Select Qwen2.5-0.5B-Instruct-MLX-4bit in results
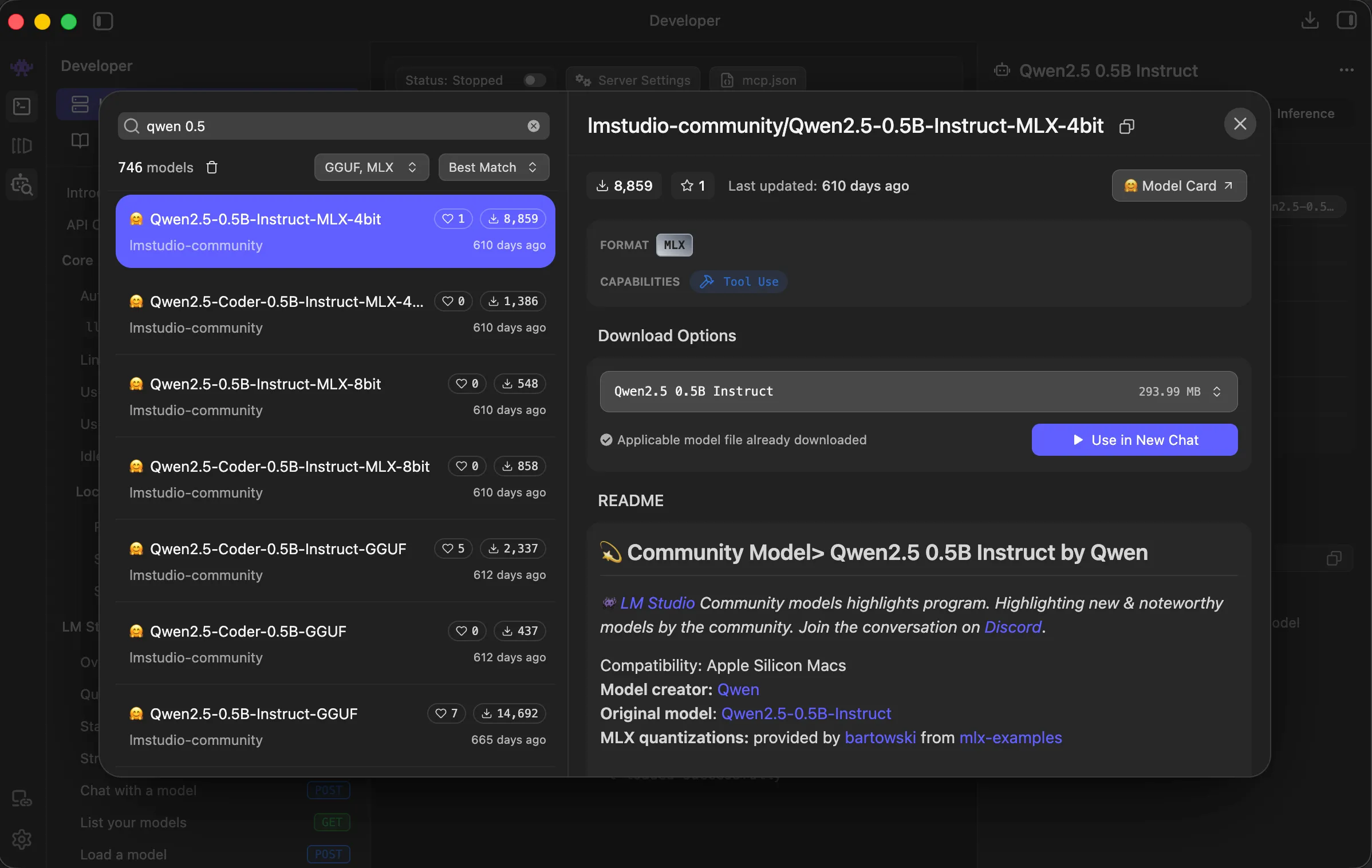This screenshot has height=868, width=1372. pos(336,231)
